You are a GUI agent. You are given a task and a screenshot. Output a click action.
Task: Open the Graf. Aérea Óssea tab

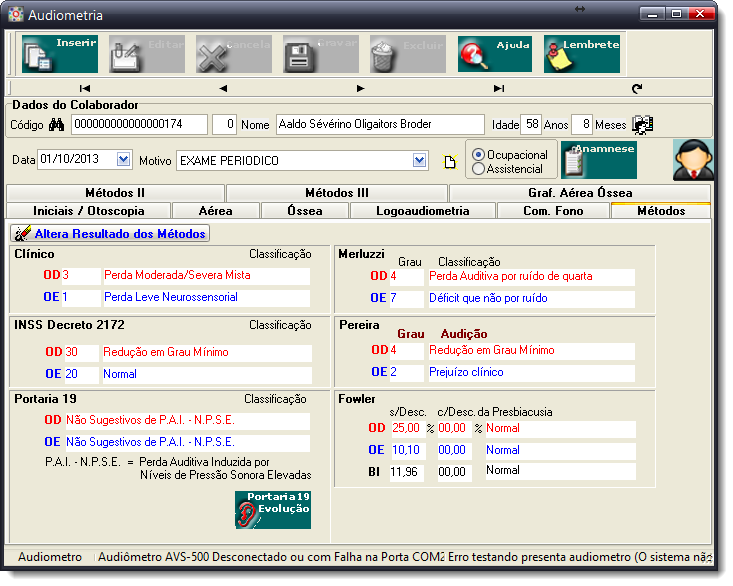(x=580, y=193)
